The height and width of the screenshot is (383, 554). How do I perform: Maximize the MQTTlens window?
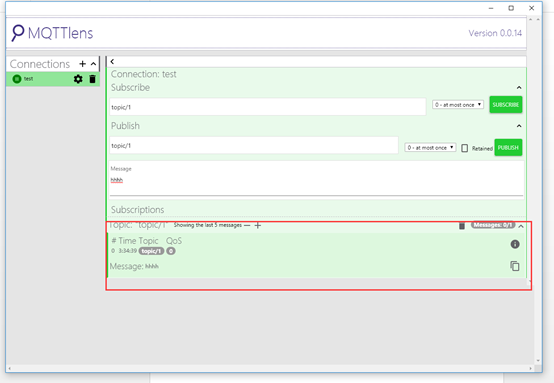pos(511,8)
